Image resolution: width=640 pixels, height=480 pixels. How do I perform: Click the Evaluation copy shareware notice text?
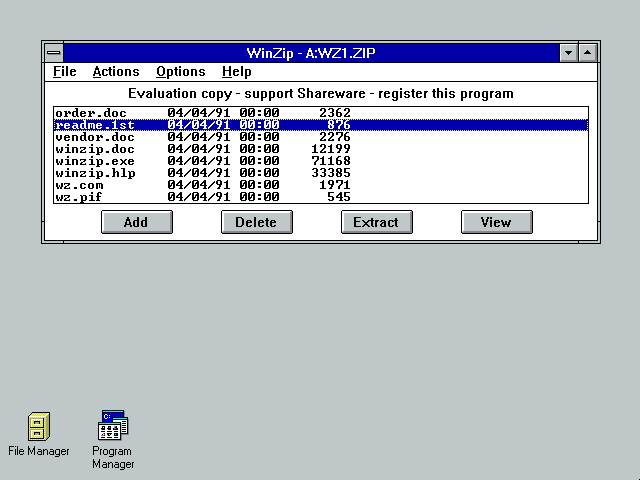[321, 93]
